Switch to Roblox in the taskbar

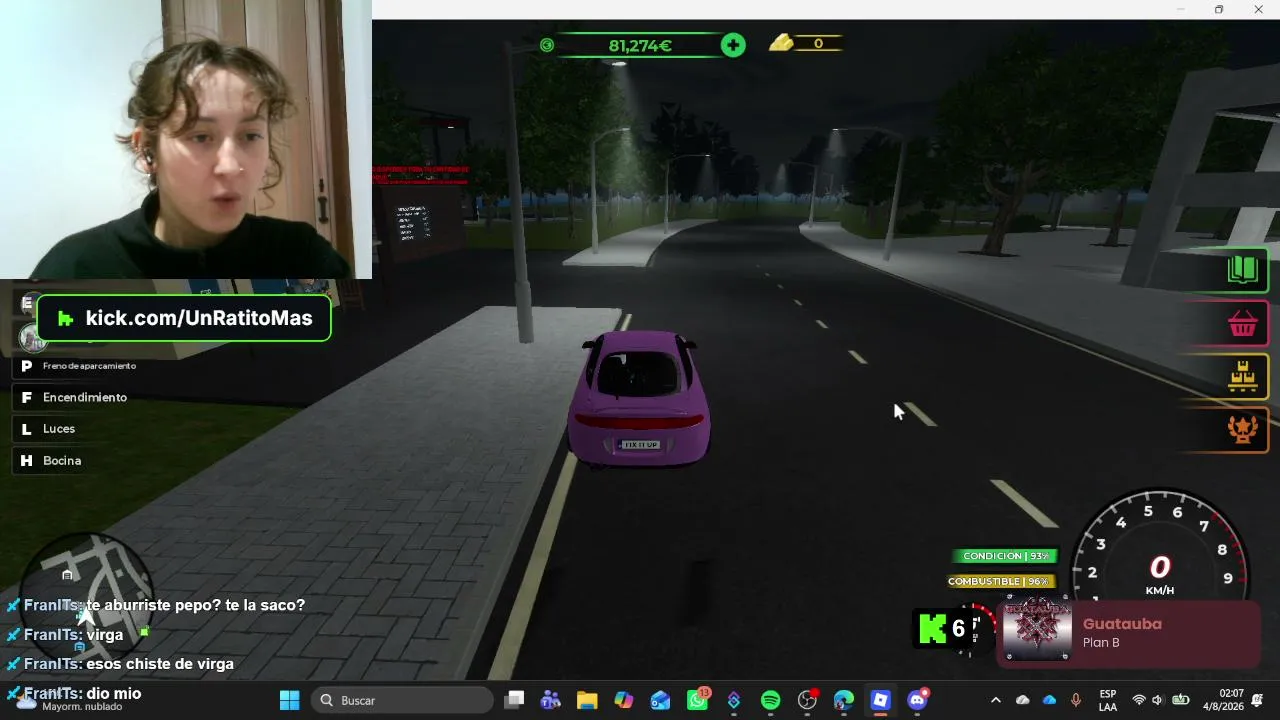[x=880, y=700]
